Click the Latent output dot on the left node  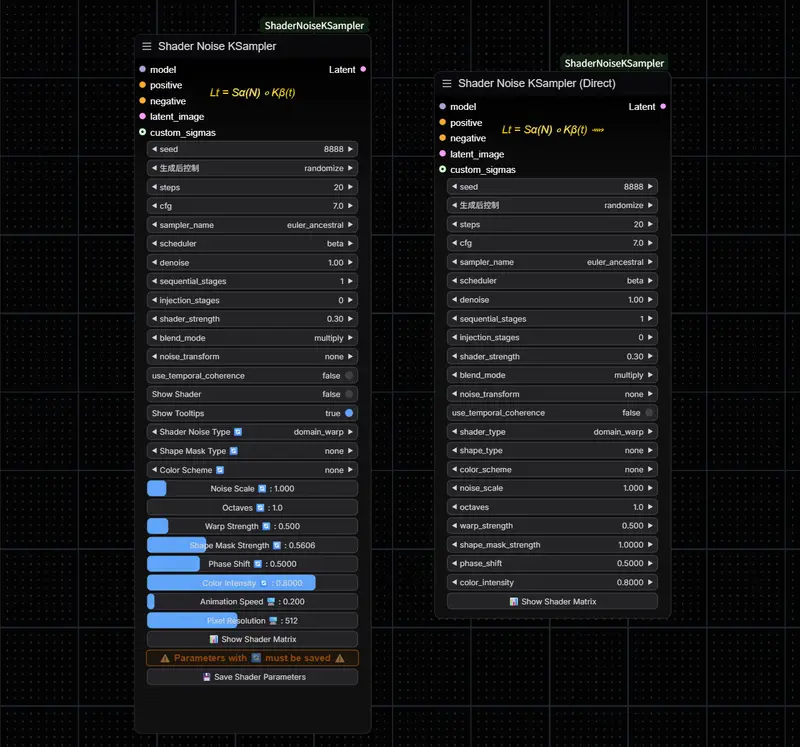click(363, 69)
